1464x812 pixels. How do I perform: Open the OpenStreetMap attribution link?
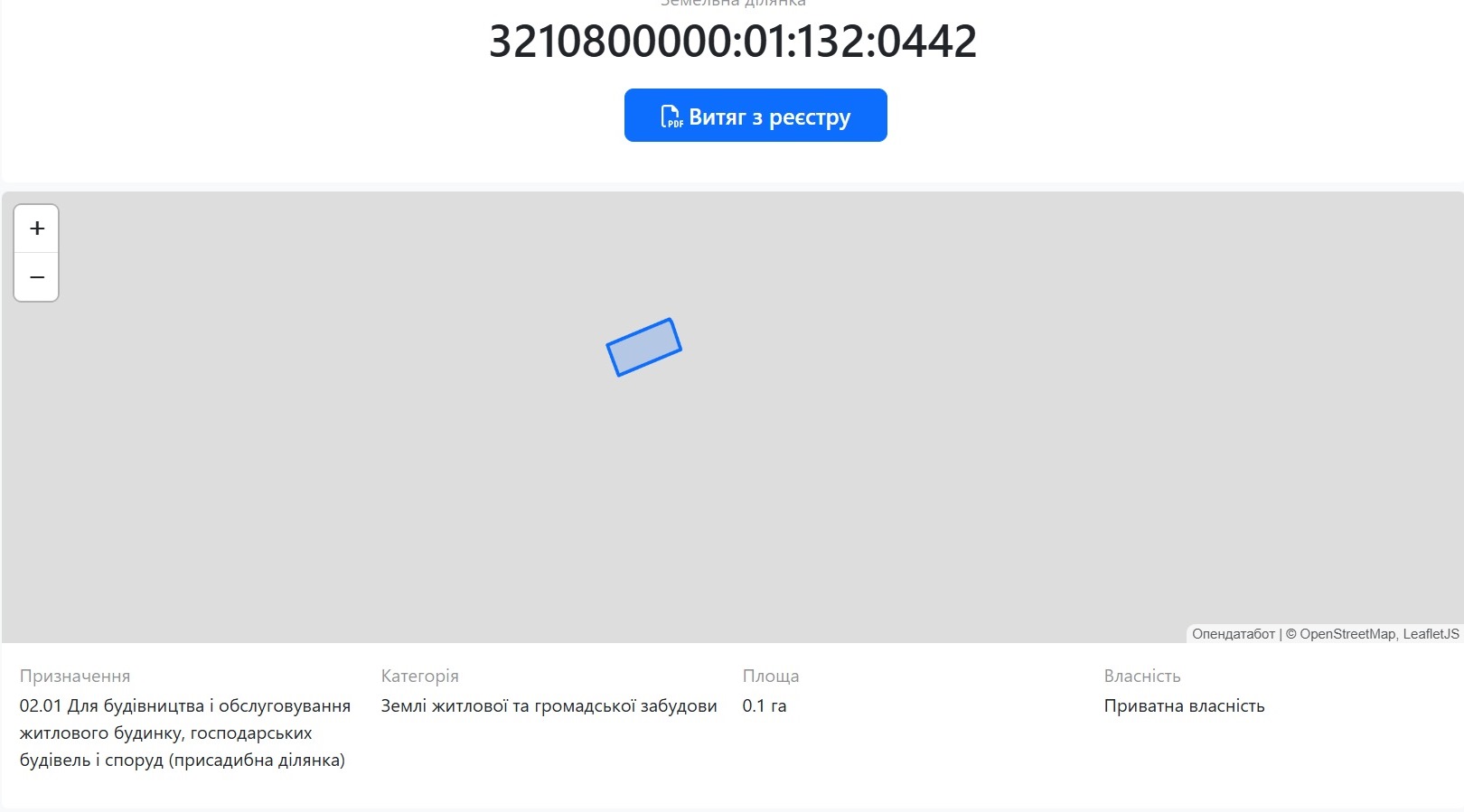[1347, 634]
